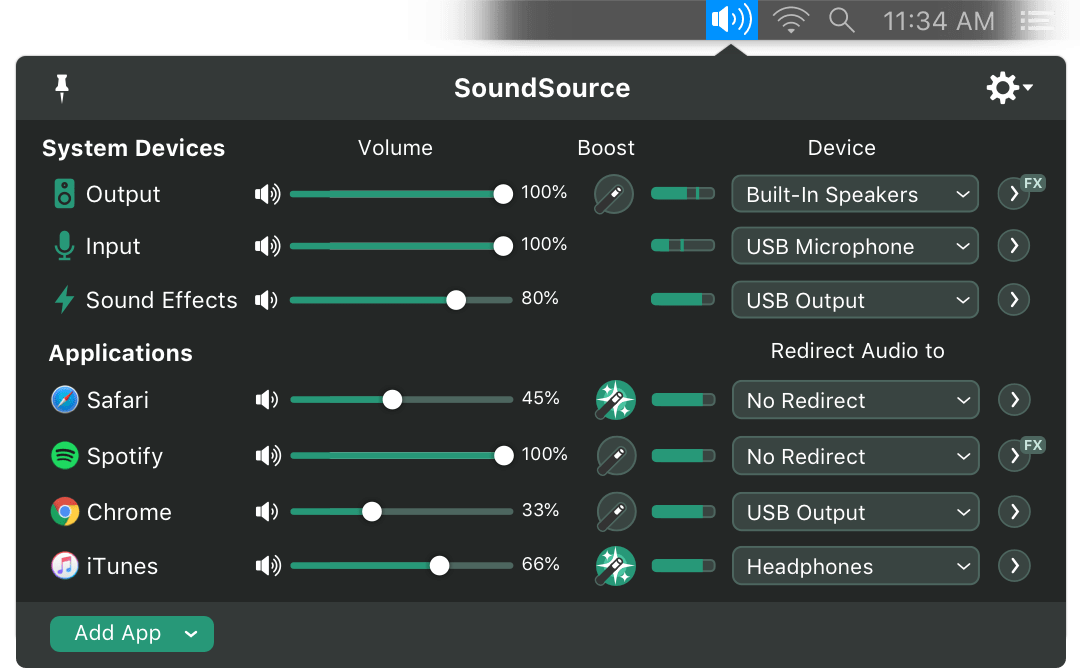Open Output device Built-In Speakers dropdown

[x=855, y=194]
